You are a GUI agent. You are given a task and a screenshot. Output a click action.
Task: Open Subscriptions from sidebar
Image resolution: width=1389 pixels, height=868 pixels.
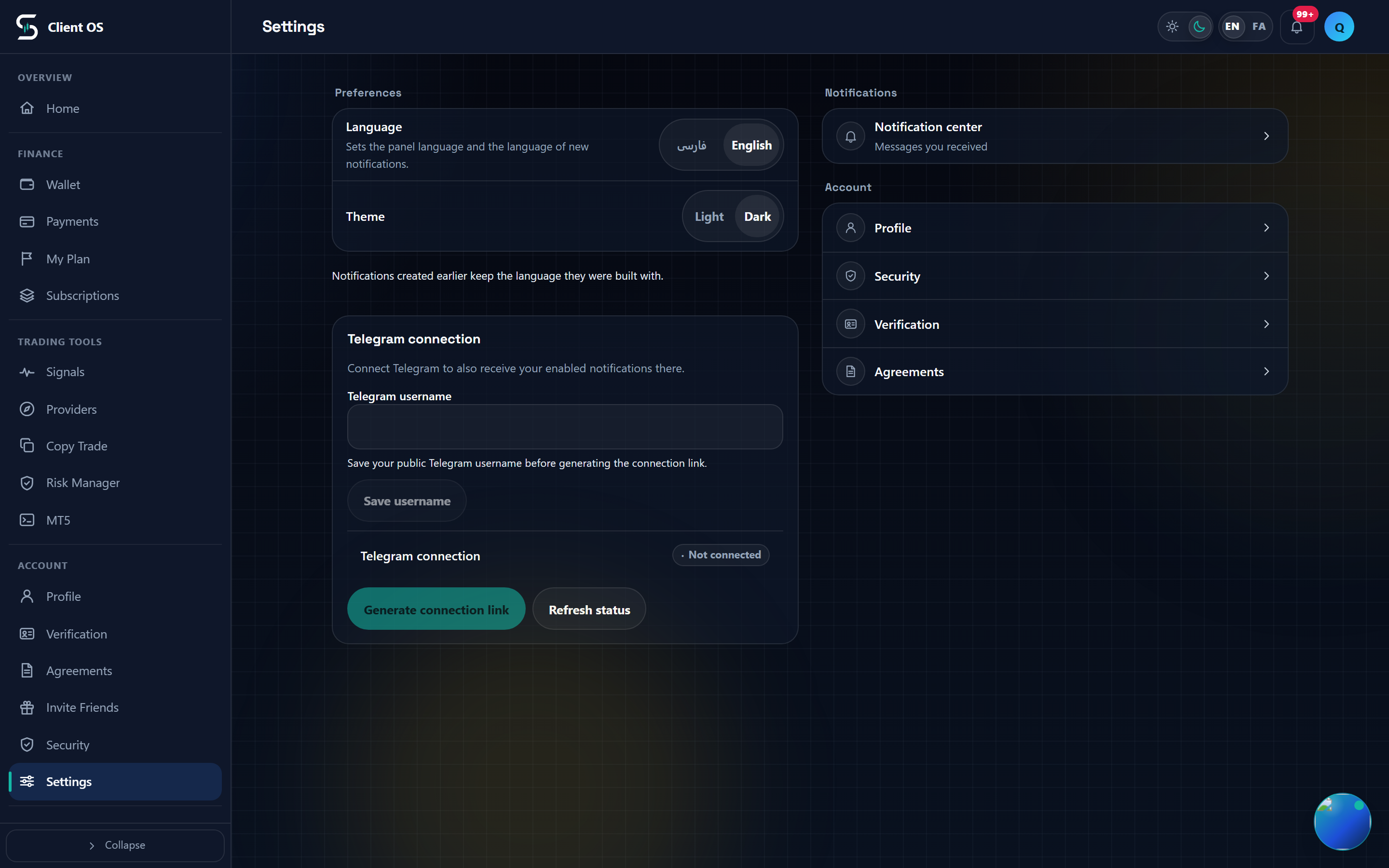115,296
